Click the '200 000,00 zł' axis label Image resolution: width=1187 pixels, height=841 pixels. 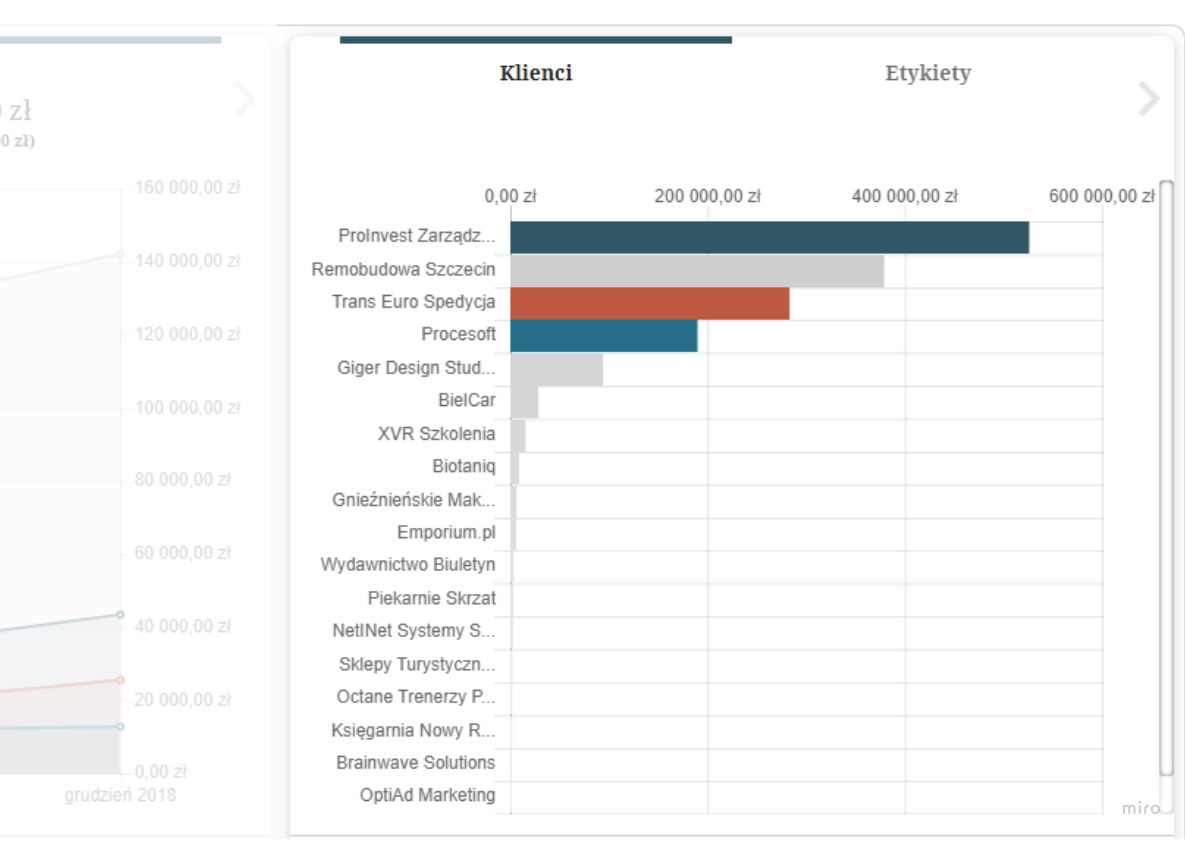(x=707, y=196)
